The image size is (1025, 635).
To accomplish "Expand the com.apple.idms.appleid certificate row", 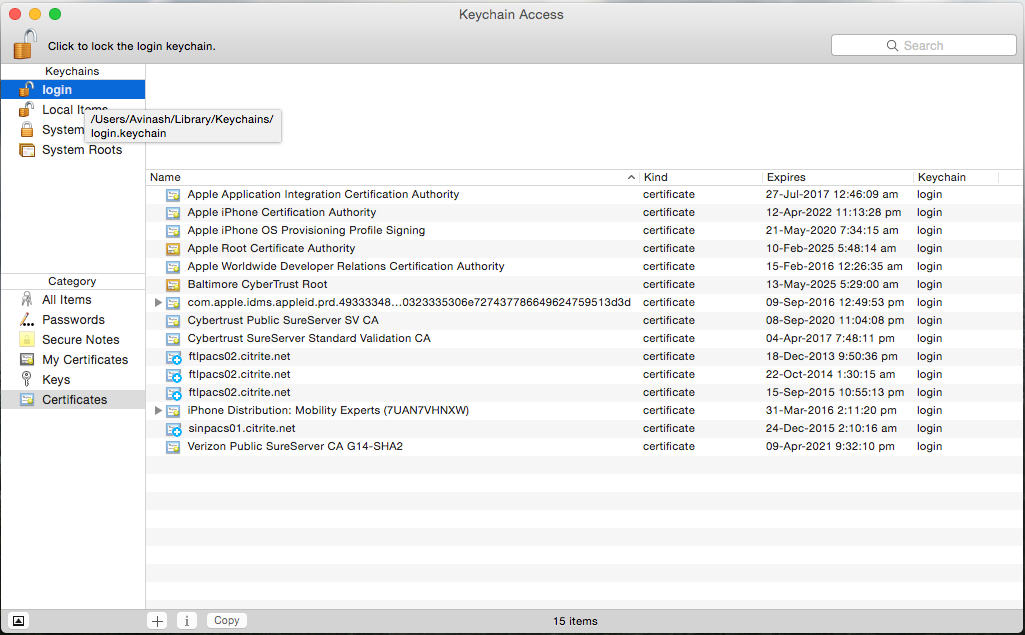I will [158, 302].
